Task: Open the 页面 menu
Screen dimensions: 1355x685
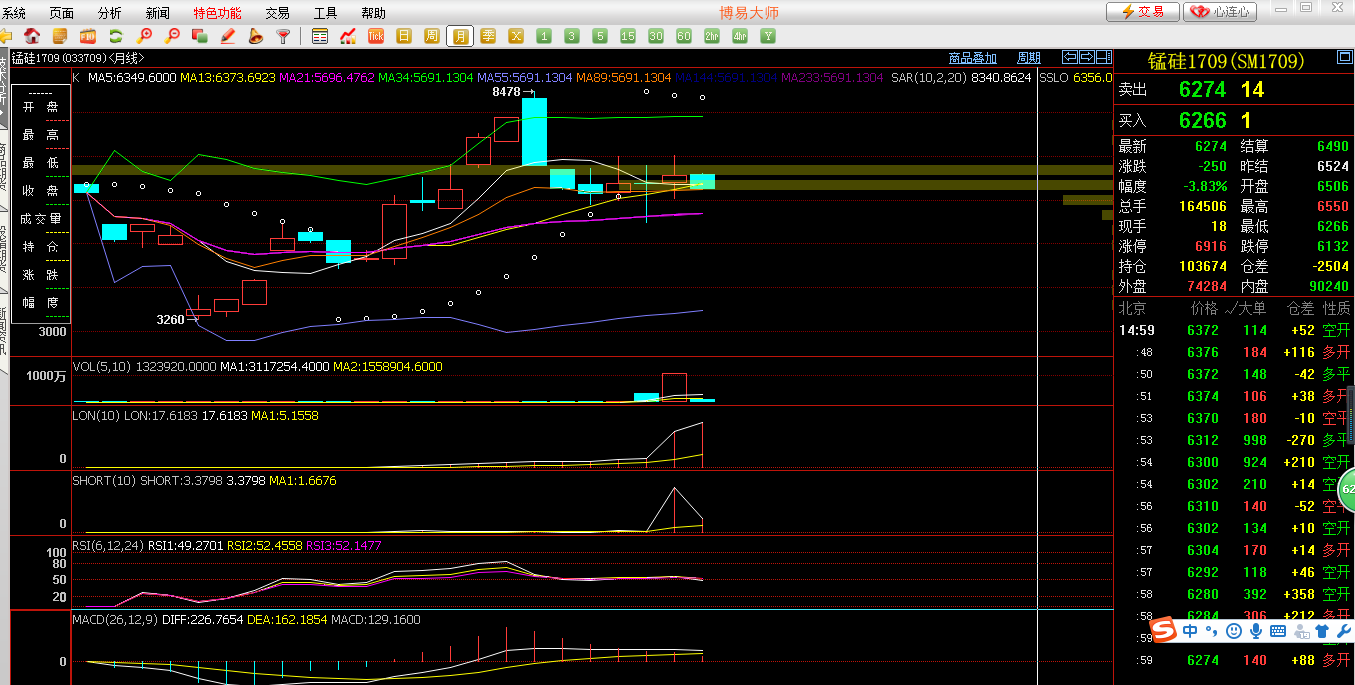Action: pos(62,13)
